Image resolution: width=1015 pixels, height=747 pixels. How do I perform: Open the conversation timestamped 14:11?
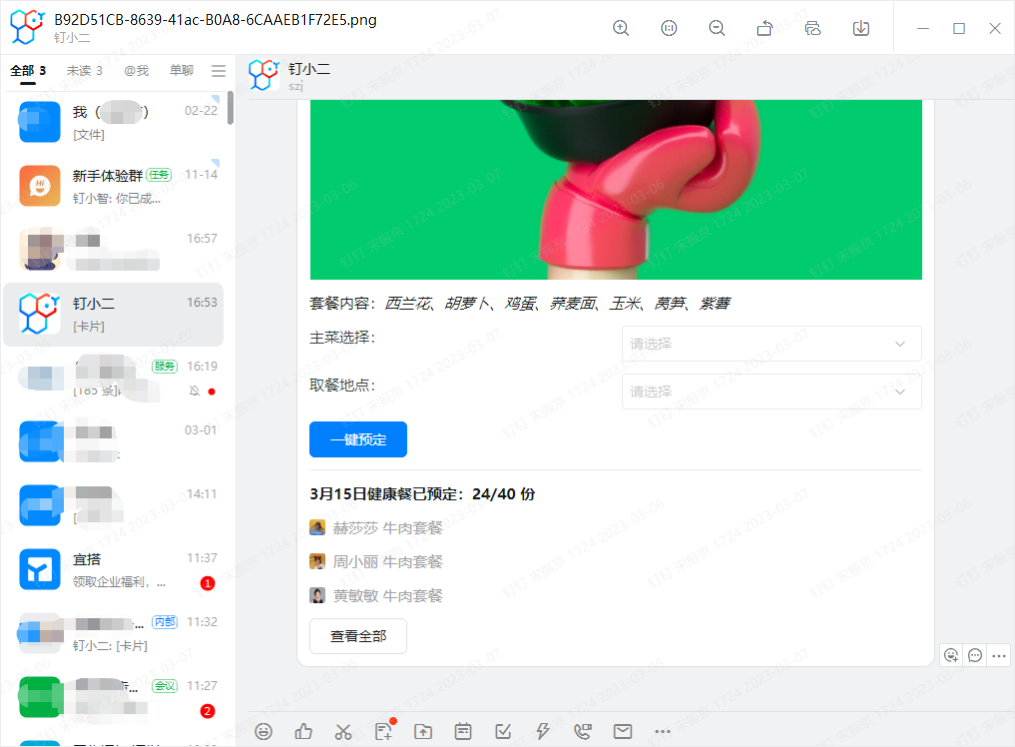pyautogui.click(x=113, y=506)
